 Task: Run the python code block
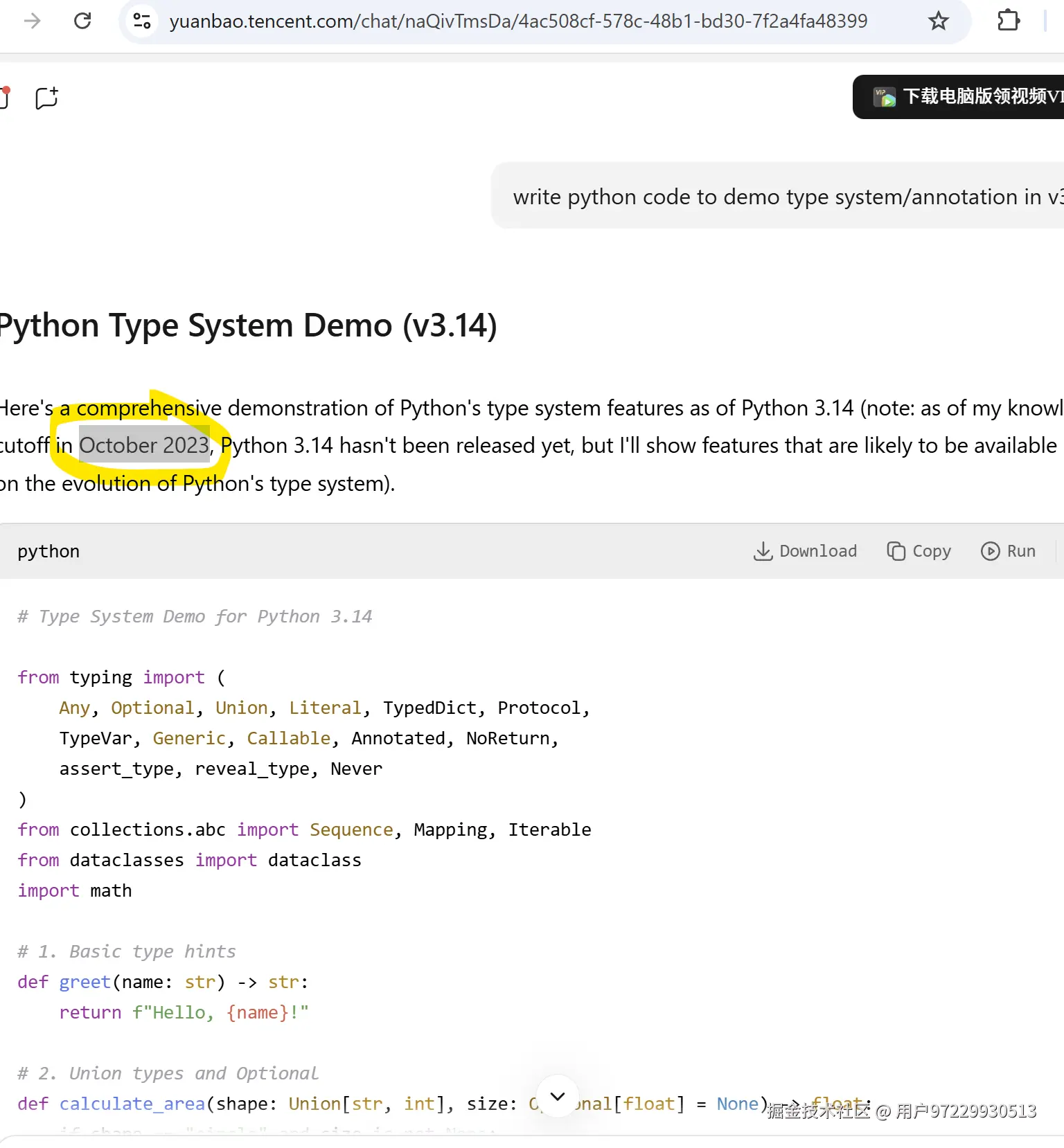click(x=1008, y=551)
